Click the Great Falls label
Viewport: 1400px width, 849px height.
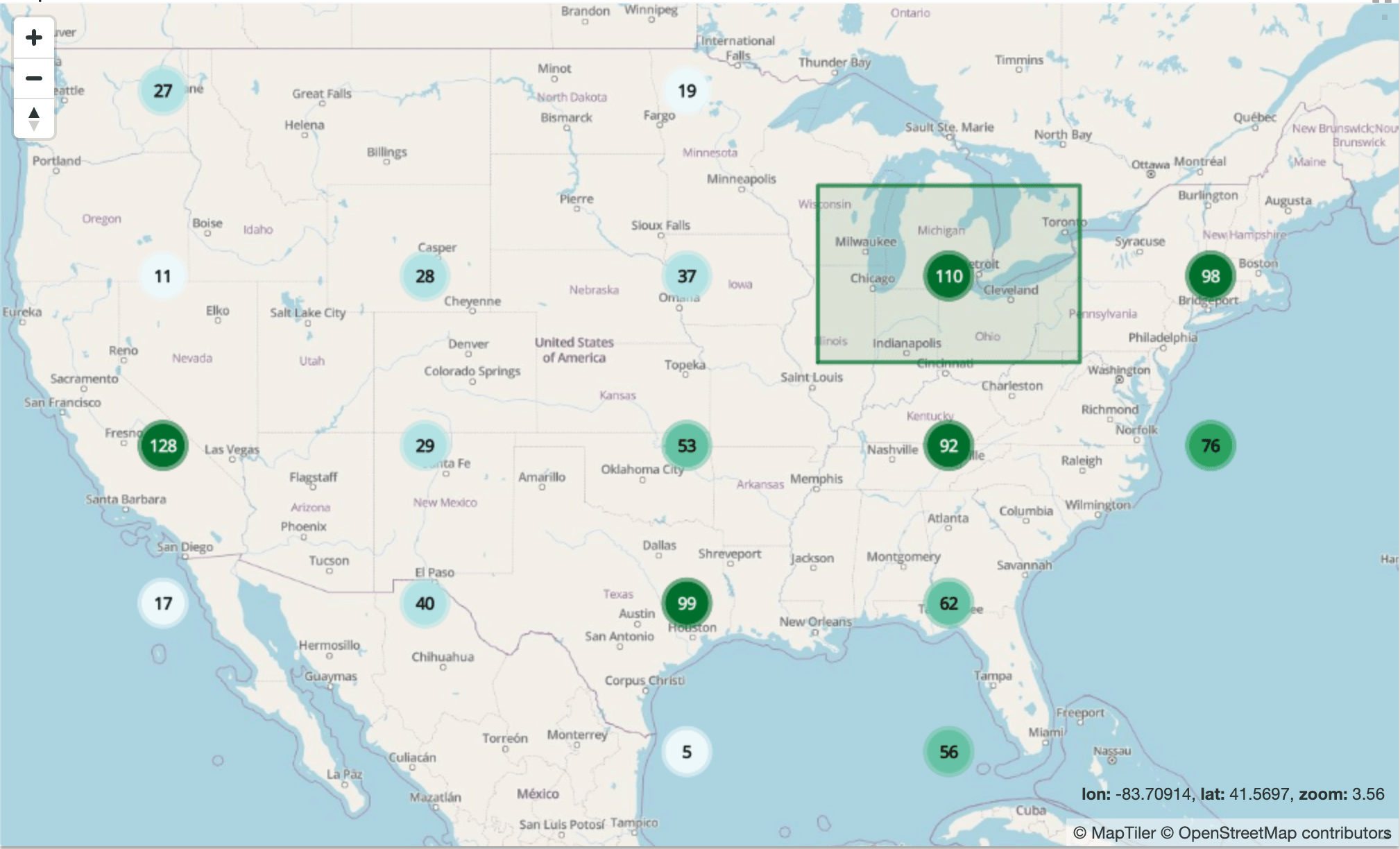(x=321, y=94)
